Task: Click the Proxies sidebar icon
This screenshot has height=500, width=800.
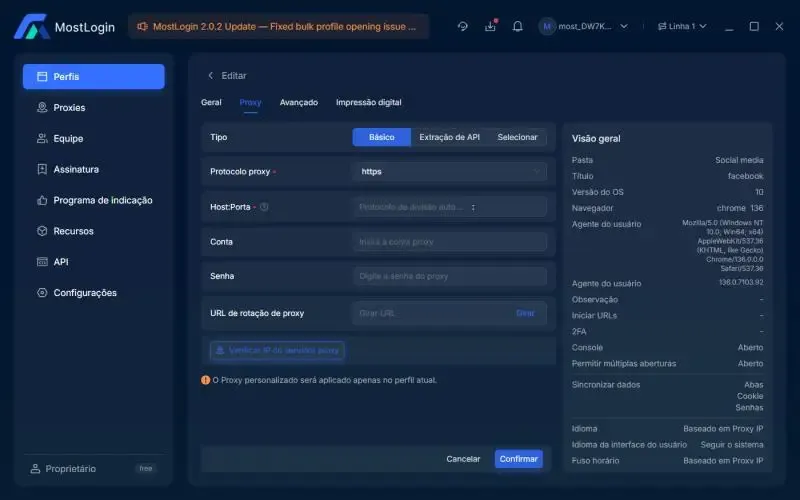Action: click(x=42, y=107)
